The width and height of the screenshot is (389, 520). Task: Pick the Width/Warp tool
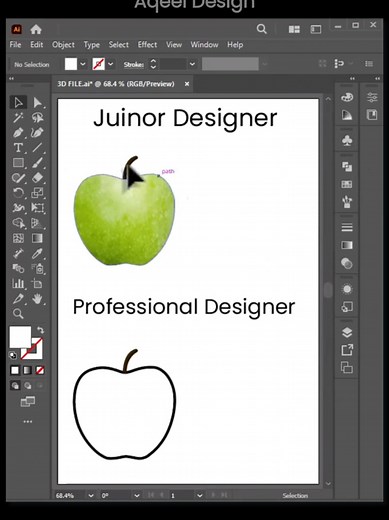point(18,208)
